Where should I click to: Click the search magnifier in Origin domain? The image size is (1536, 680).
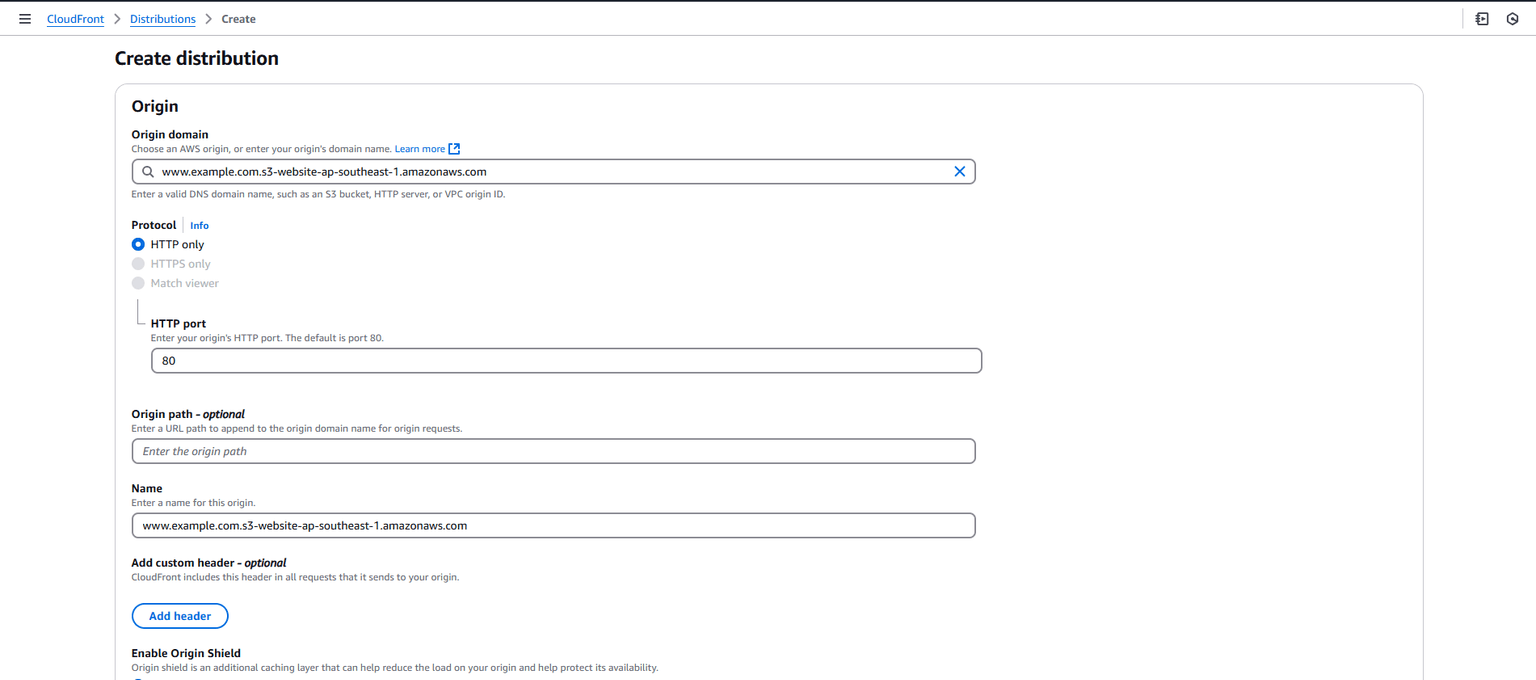(148, 172)
